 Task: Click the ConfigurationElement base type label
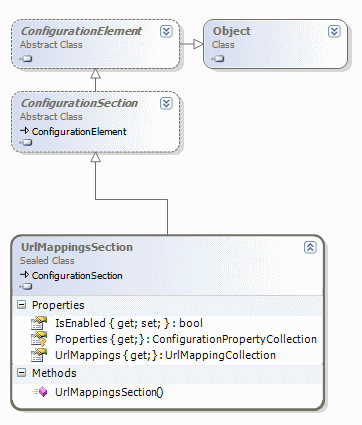click(79, 132)
